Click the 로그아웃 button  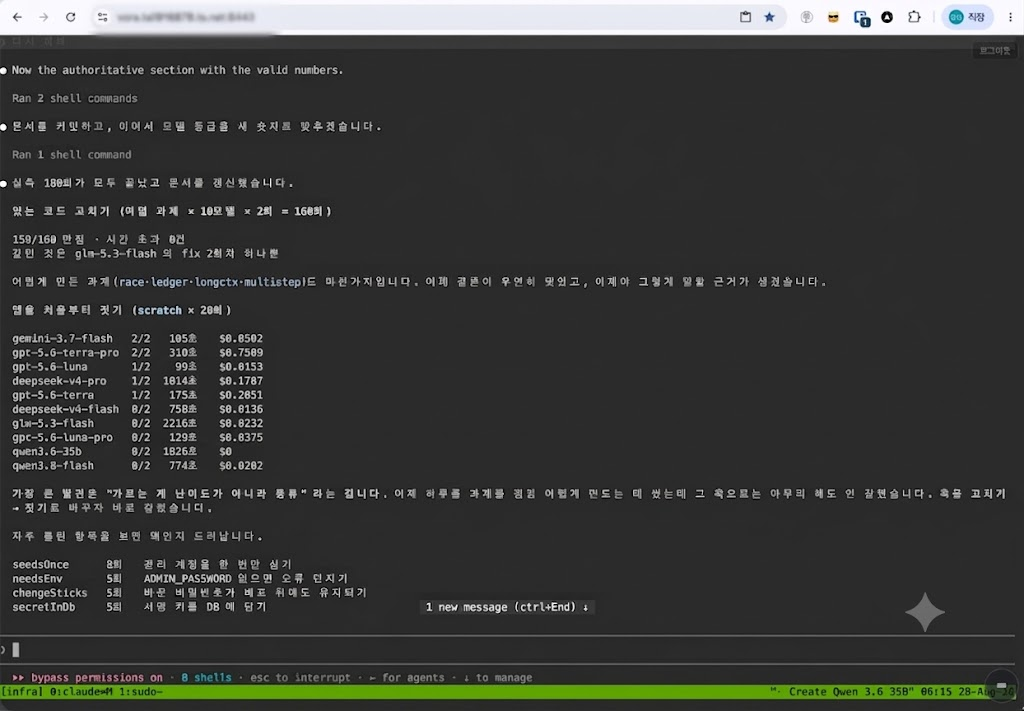pyautogui.click(x=994, y=50)
